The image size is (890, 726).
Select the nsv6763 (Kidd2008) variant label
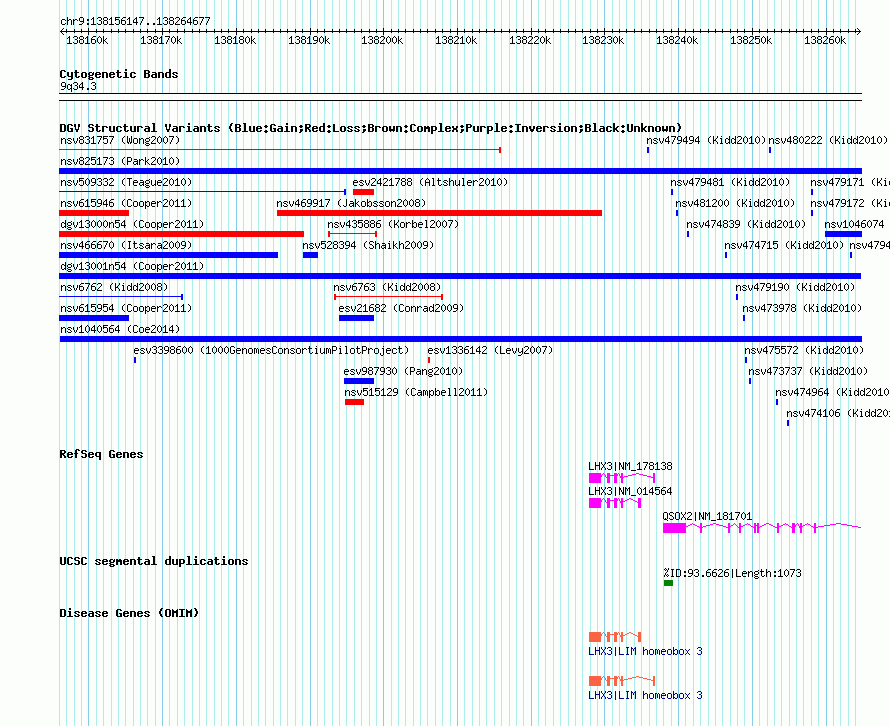(387, 287)
